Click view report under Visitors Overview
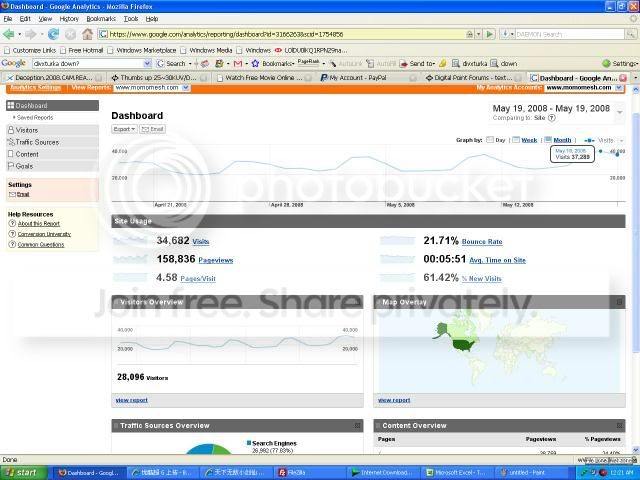The width and height of the screenshot is (640, 480). (132, 400)
